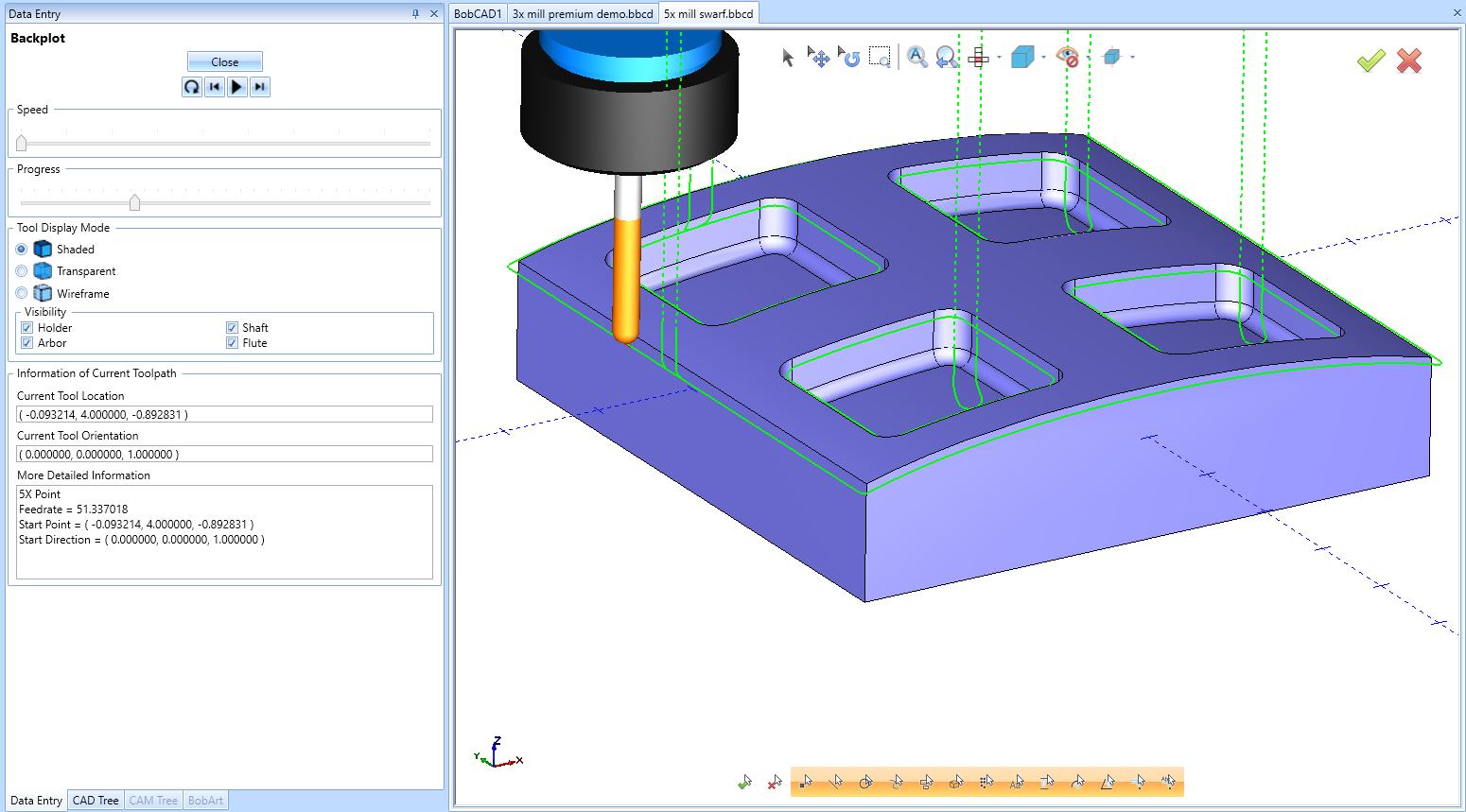This screenshot has height=812, width=1466.
Task: Uncheck the Holder visibility checkbox
Action: click(26, 327)
